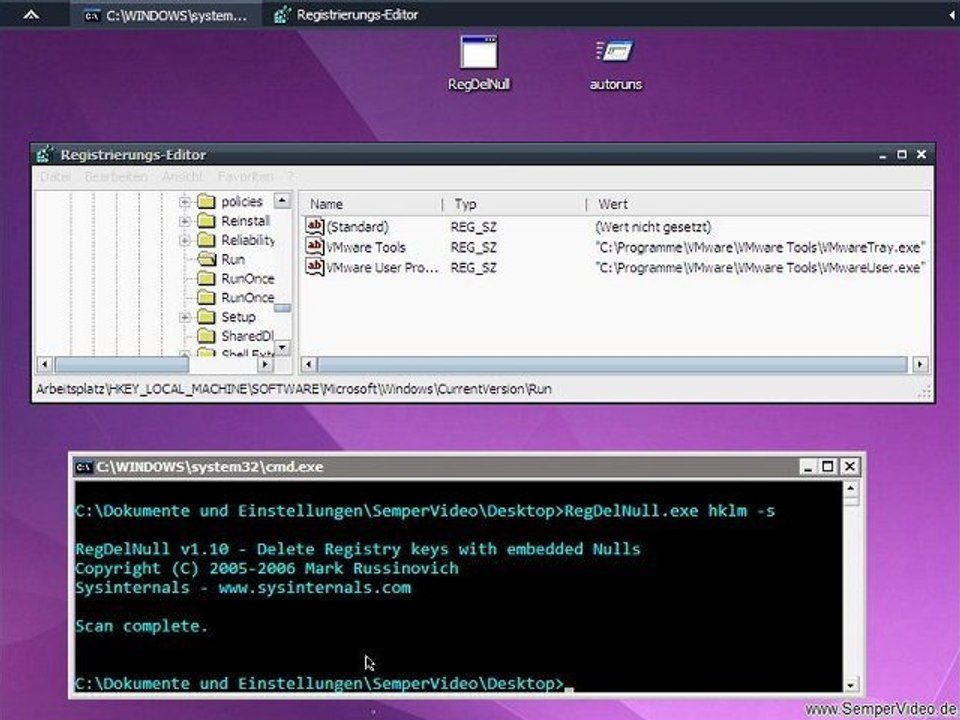Click tree pane scroll up arrow
This screenshot has height=720, width=960.
tap(282, 200)
